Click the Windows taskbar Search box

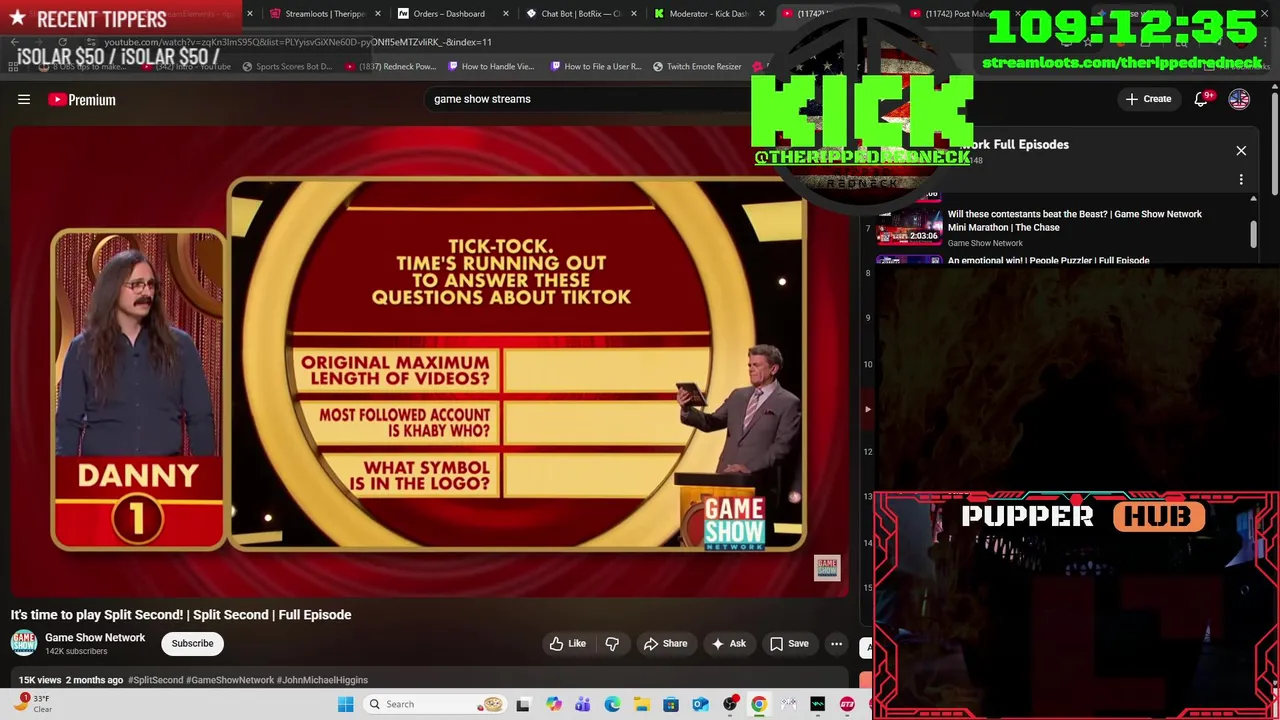click(x=434, y=704)
